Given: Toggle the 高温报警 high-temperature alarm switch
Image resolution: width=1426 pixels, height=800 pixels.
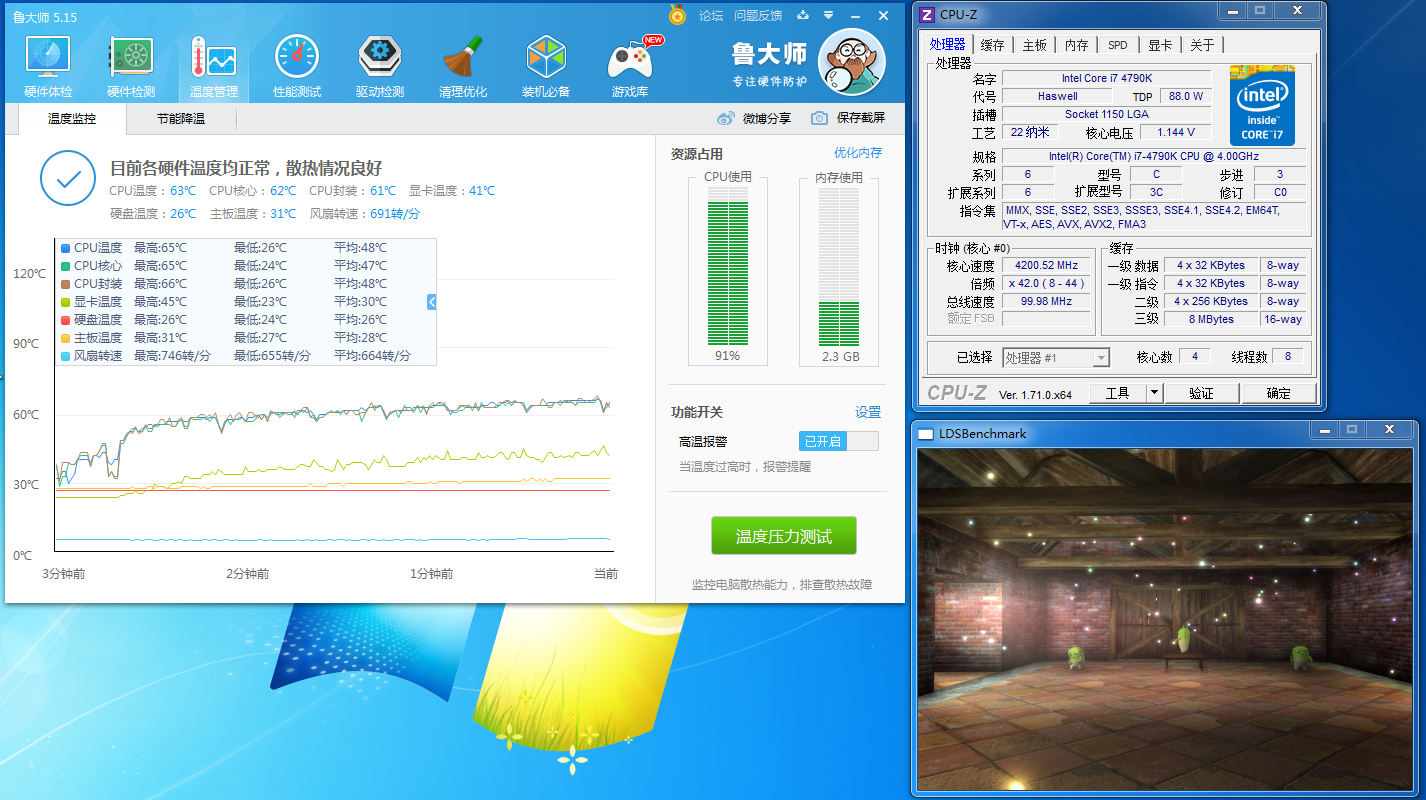Looking at the screenshot, I should click(x=839, y=441).
